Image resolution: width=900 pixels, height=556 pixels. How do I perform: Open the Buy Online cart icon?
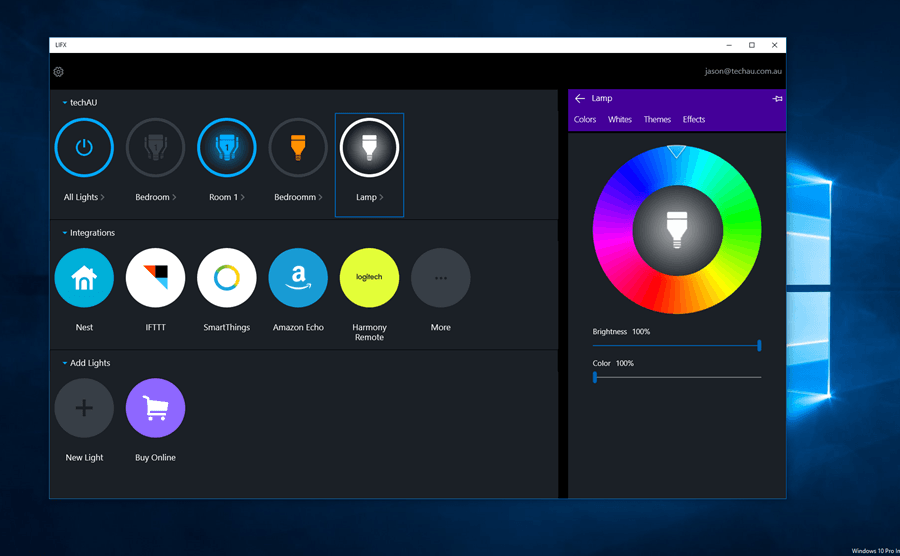click(156, 408)
